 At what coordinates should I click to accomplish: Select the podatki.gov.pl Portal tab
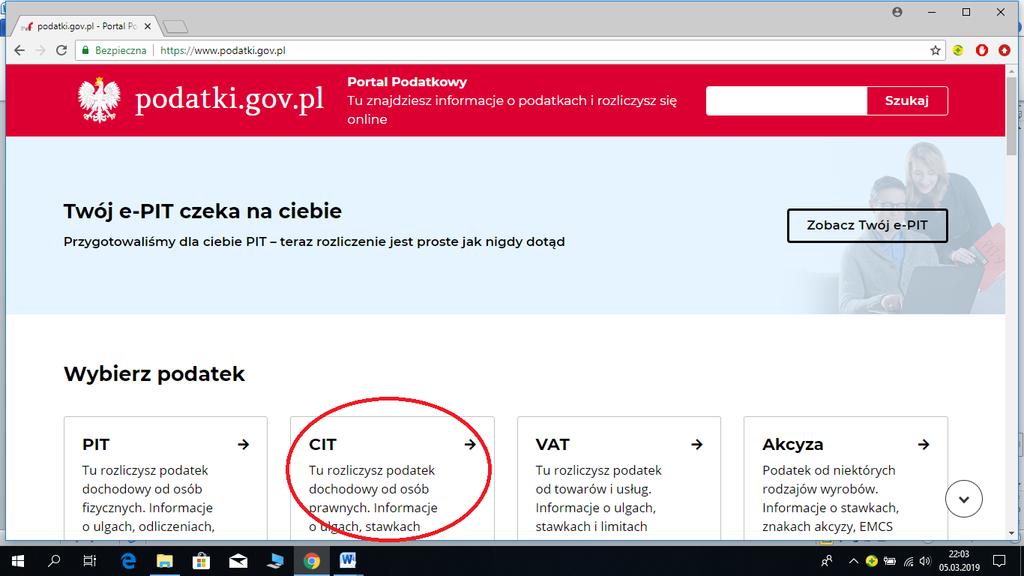pos(85,26)
